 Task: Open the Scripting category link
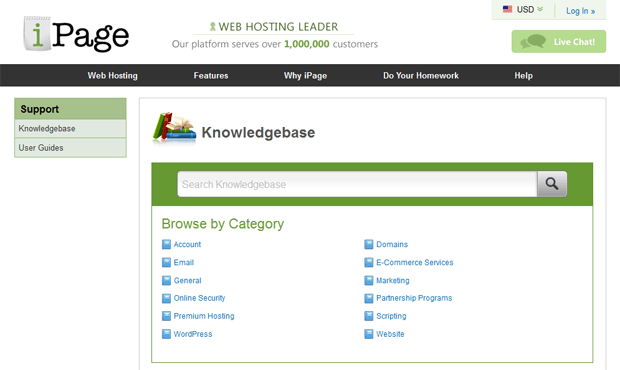pos(391,316)
